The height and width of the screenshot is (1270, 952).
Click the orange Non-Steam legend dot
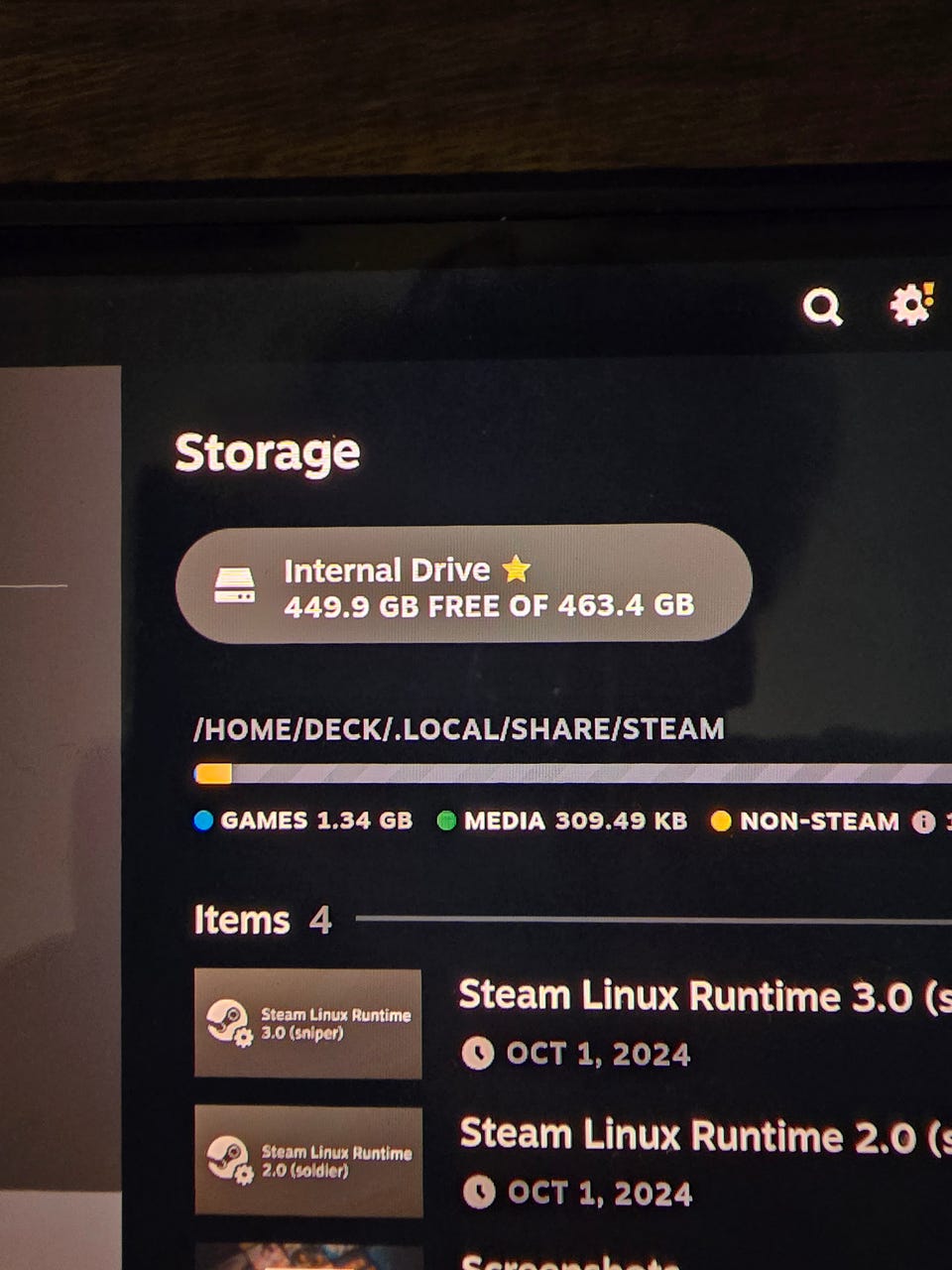pyautogui.click(x=721, y=822)
